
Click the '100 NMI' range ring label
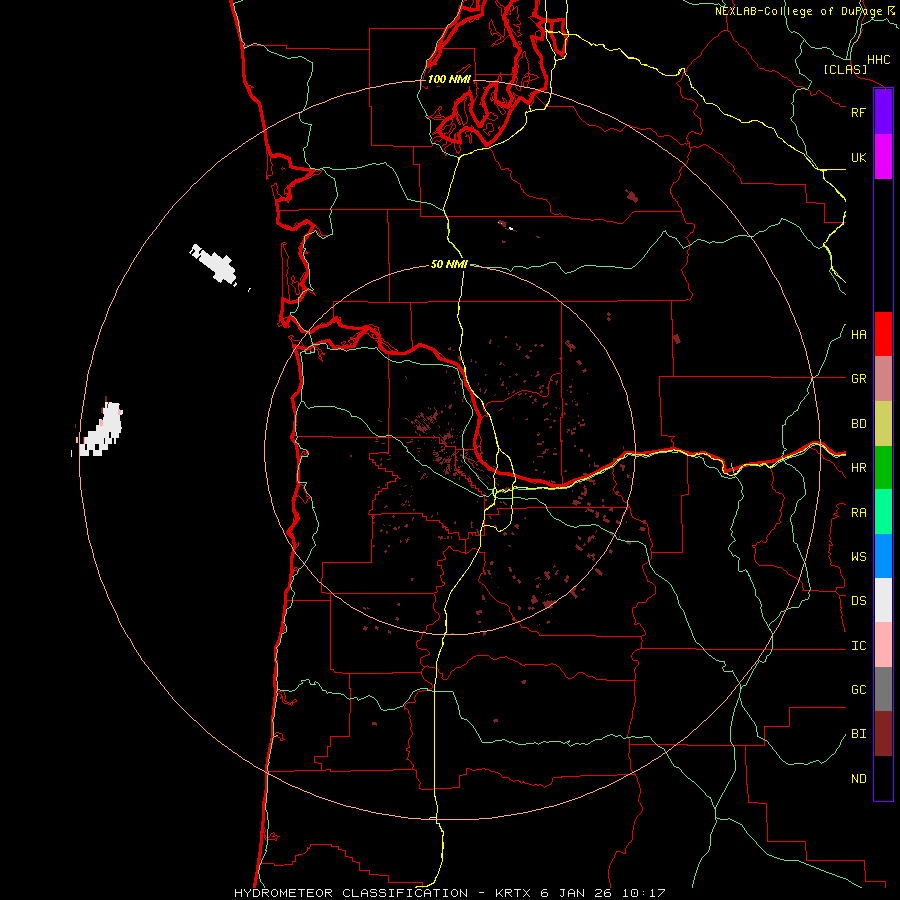click(x=449, y=79)
